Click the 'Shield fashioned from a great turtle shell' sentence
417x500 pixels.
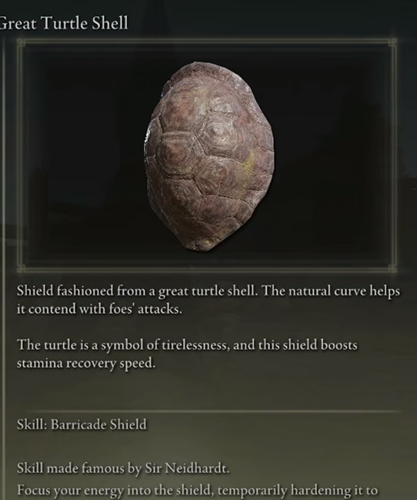click(x=137, y=291)
